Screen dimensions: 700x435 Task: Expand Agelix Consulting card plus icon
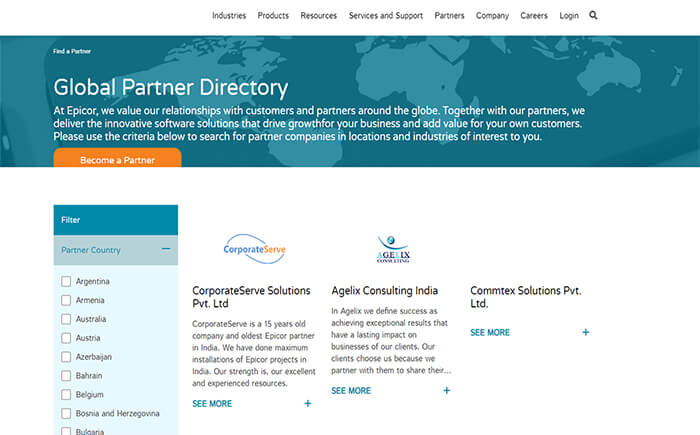point(446,390)
